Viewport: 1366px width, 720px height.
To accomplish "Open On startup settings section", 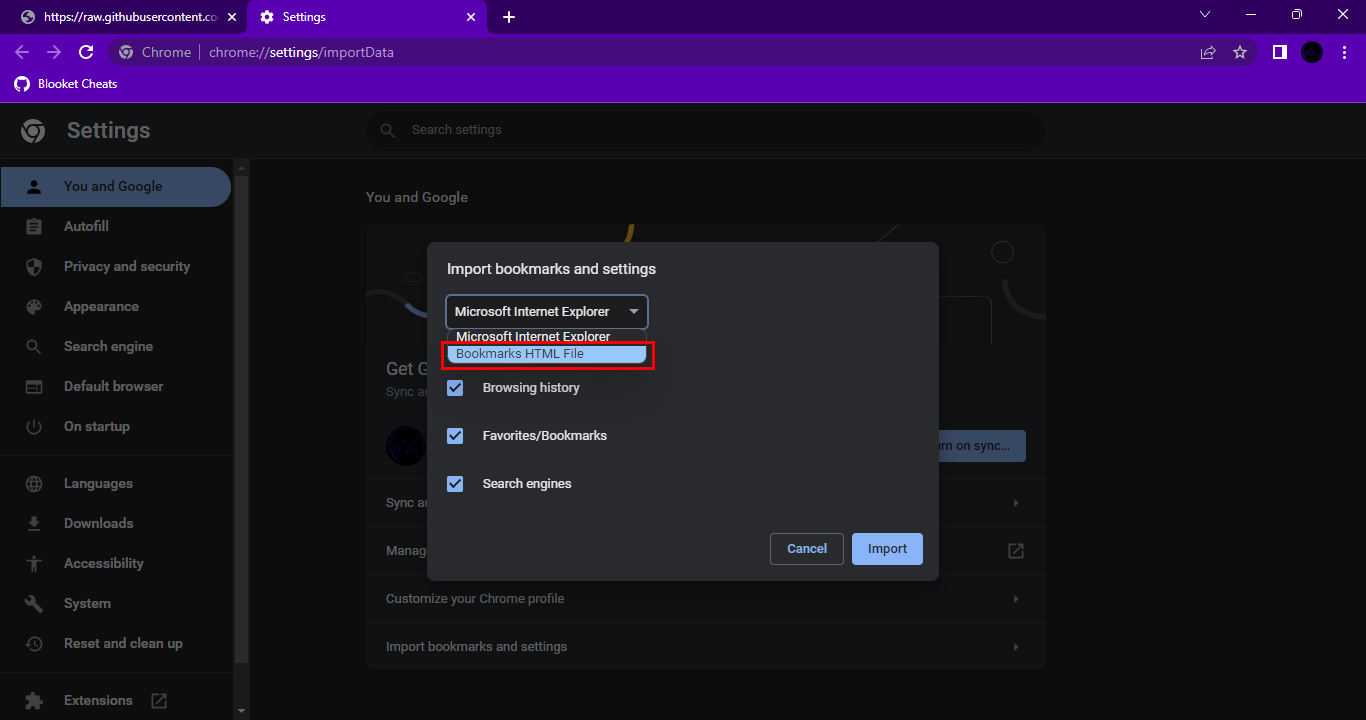I will (x=115, y=426).
